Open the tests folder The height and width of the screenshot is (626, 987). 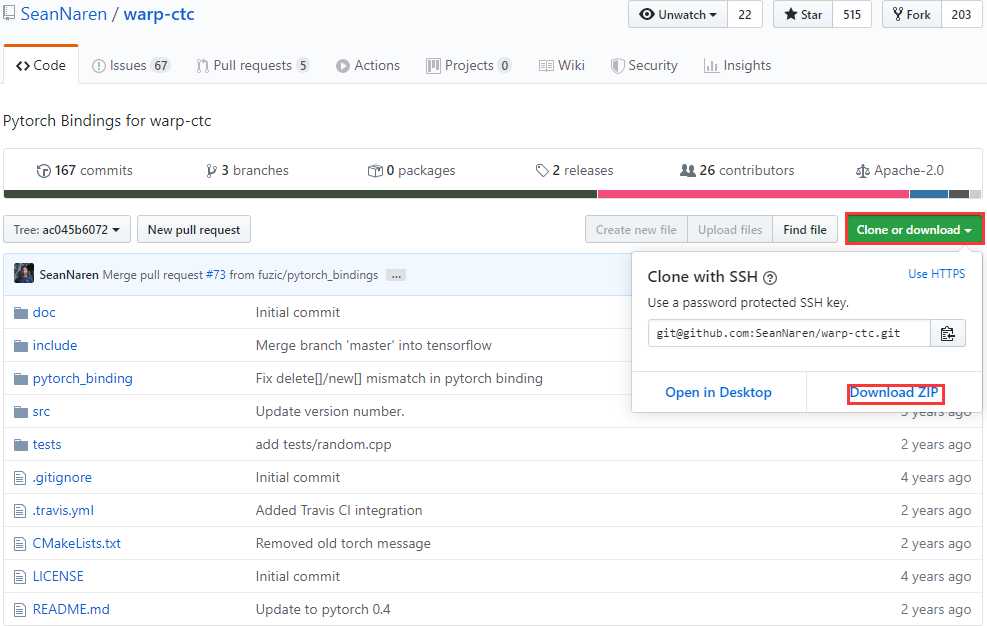tap(47, 444)
